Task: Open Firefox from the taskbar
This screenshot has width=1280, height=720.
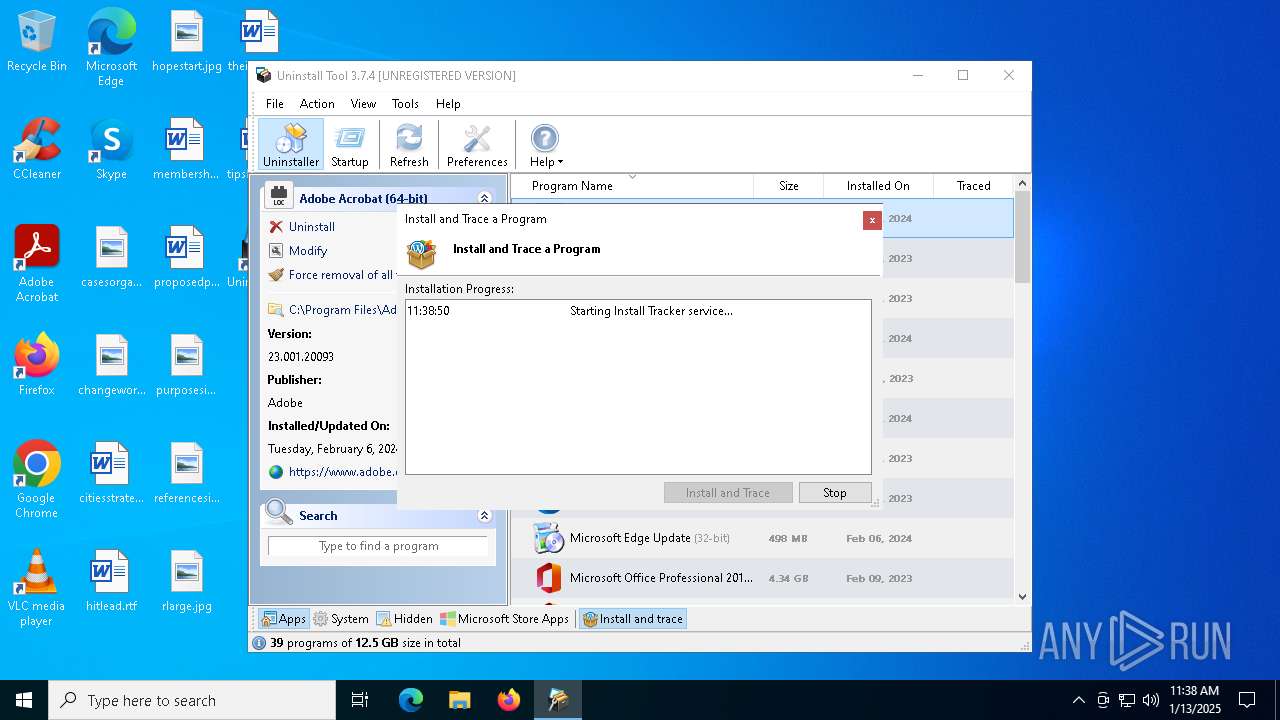Action: [509, 700]
